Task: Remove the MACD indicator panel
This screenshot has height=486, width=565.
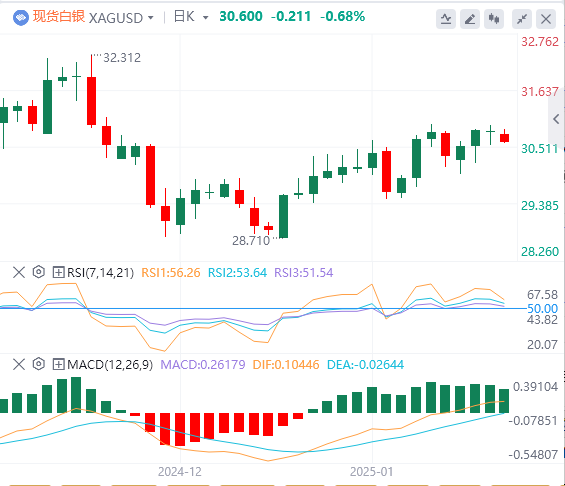Action: pos(19,364)
